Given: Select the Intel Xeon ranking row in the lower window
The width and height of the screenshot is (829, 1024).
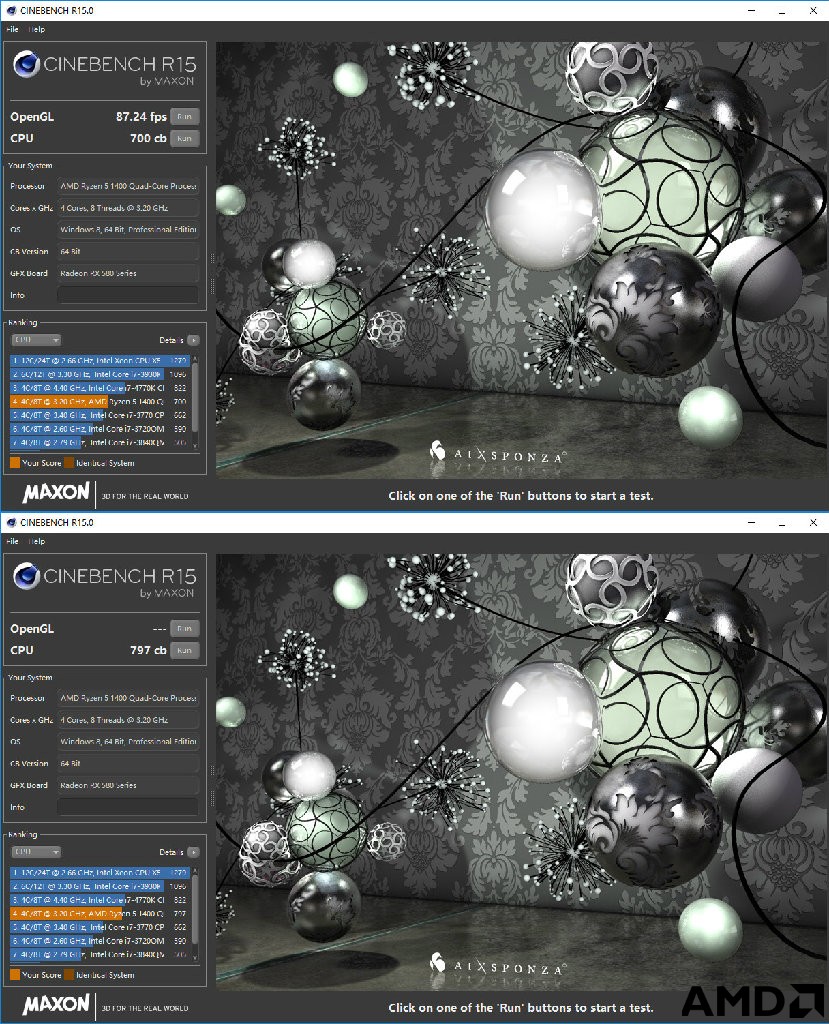Looking at the screenshot, I should (x=100, y=872).
